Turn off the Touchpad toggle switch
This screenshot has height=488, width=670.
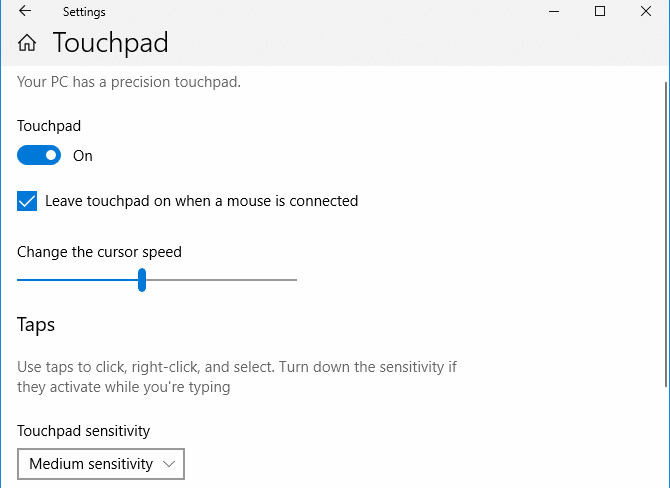pyautogui.click(x=39, y=156)
